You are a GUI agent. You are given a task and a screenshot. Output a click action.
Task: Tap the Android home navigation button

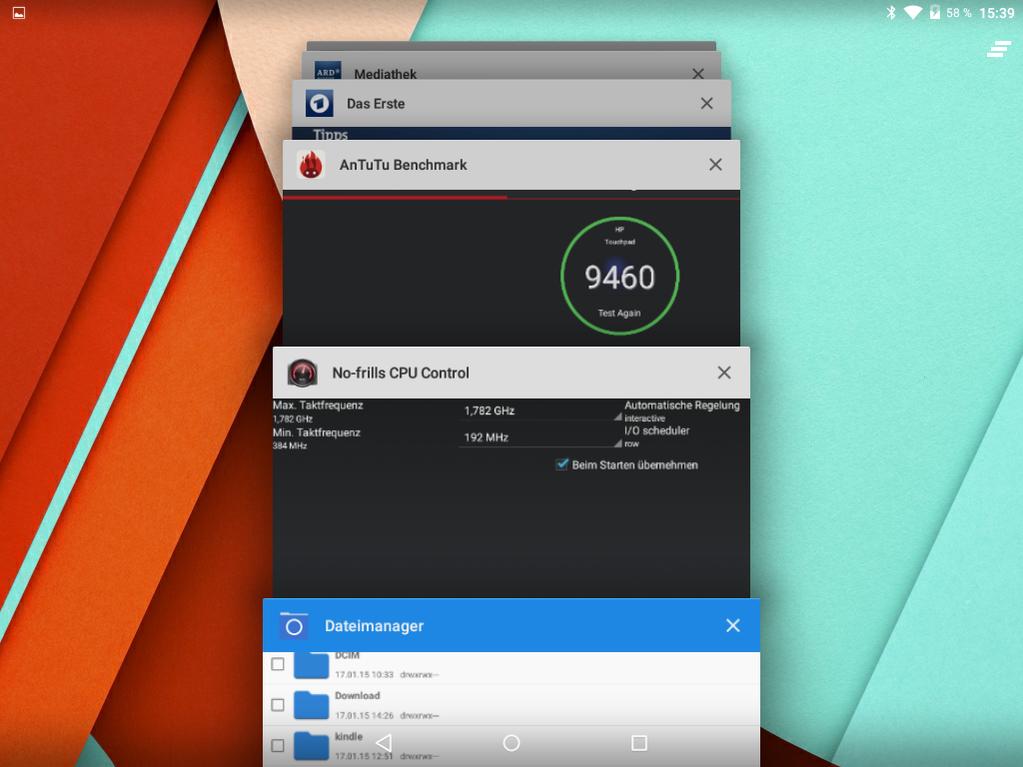pos(512,743)
